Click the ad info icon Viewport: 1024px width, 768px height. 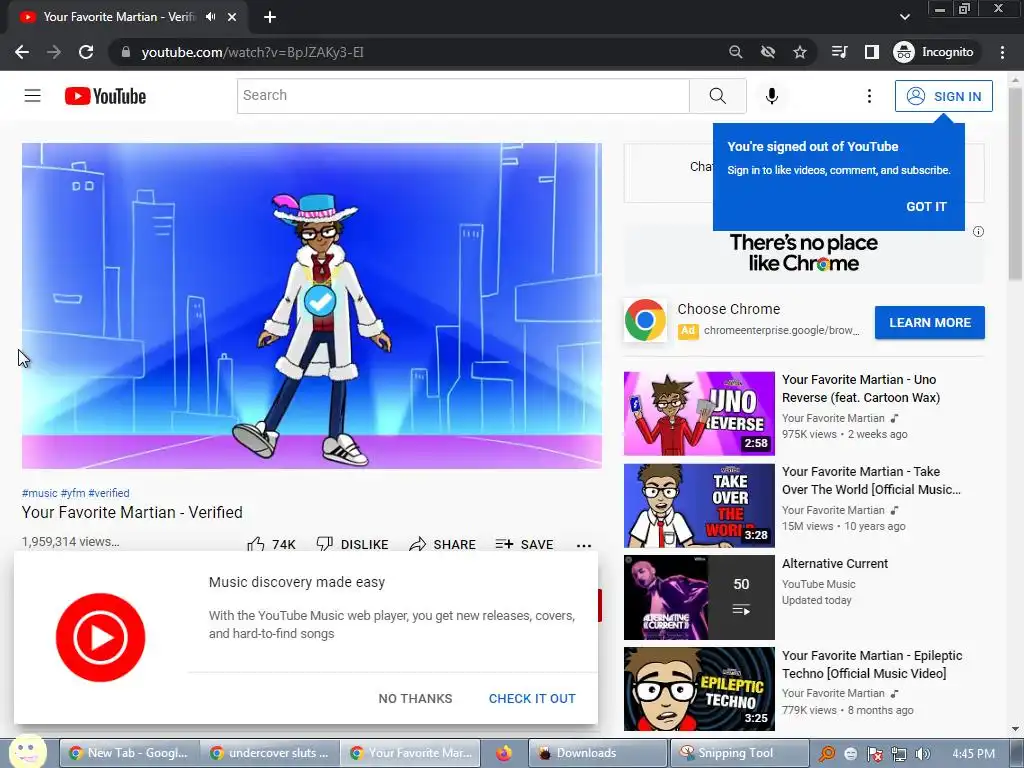[978, 232]
